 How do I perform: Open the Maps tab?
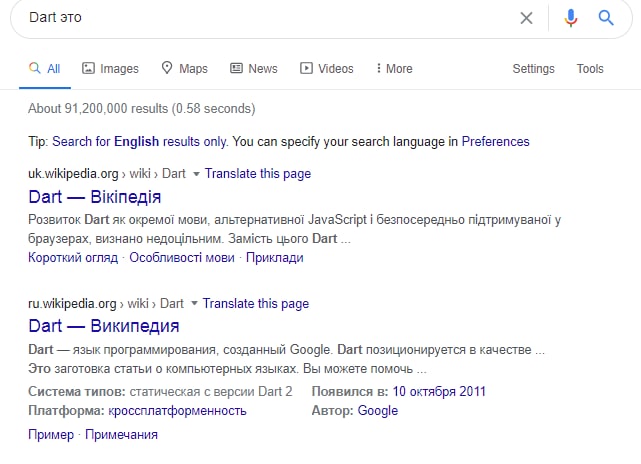184,68
